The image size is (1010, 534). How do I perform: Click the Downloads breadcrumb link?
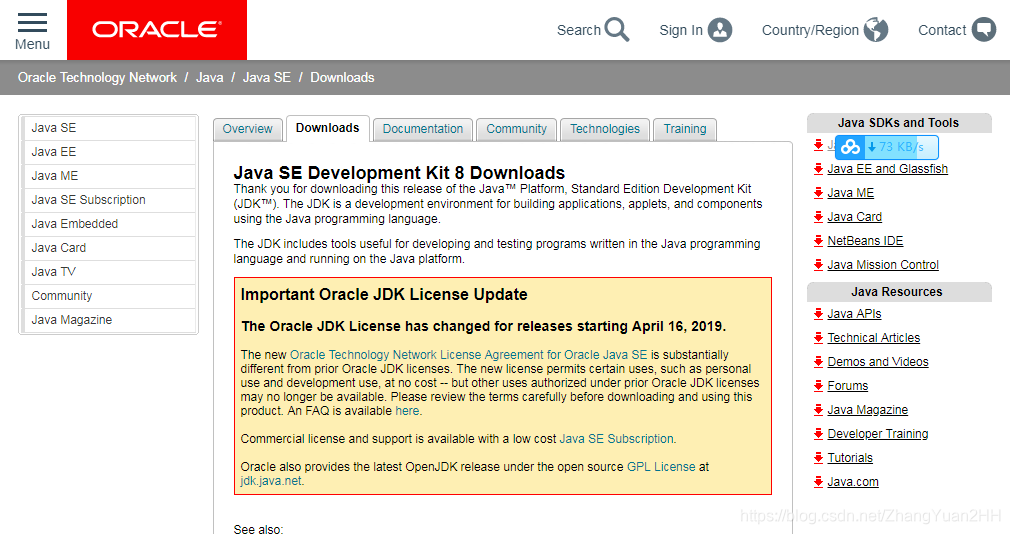342,77
